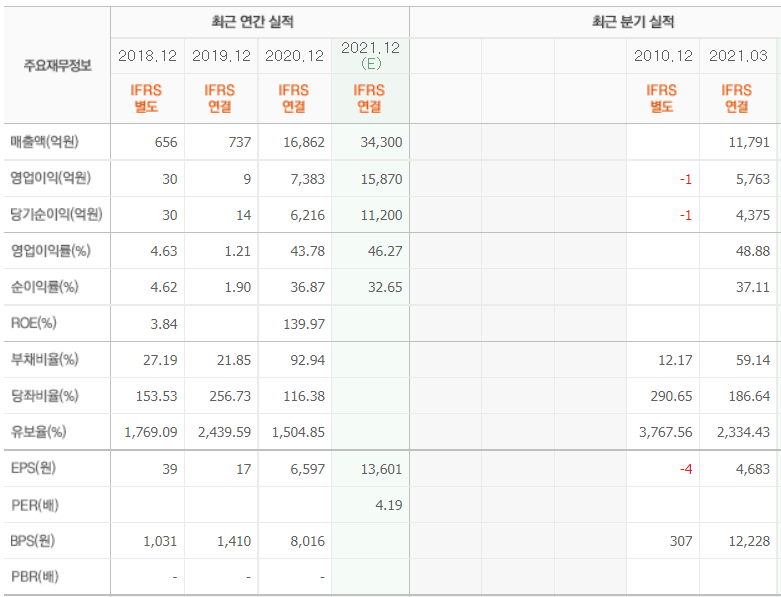Click the BPS value 307
The width and height of the screenshot is (781, 597).
(681, 541)
